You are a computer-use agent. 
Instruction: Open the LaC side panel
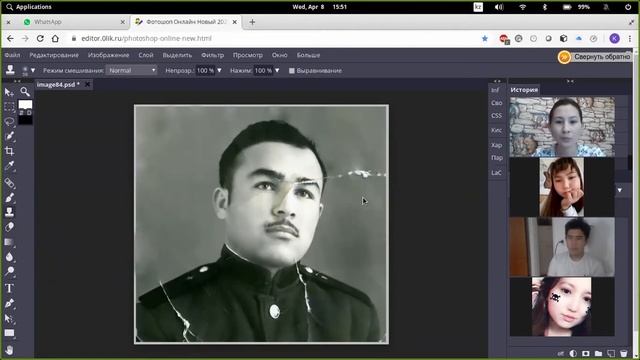pyautogui.click(x=496, y=173)
